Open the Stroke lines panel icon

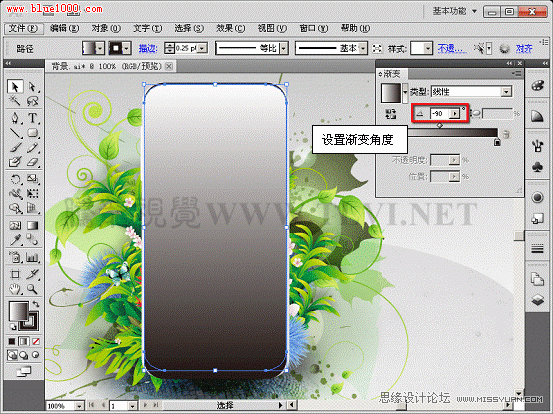pos(537,249)
